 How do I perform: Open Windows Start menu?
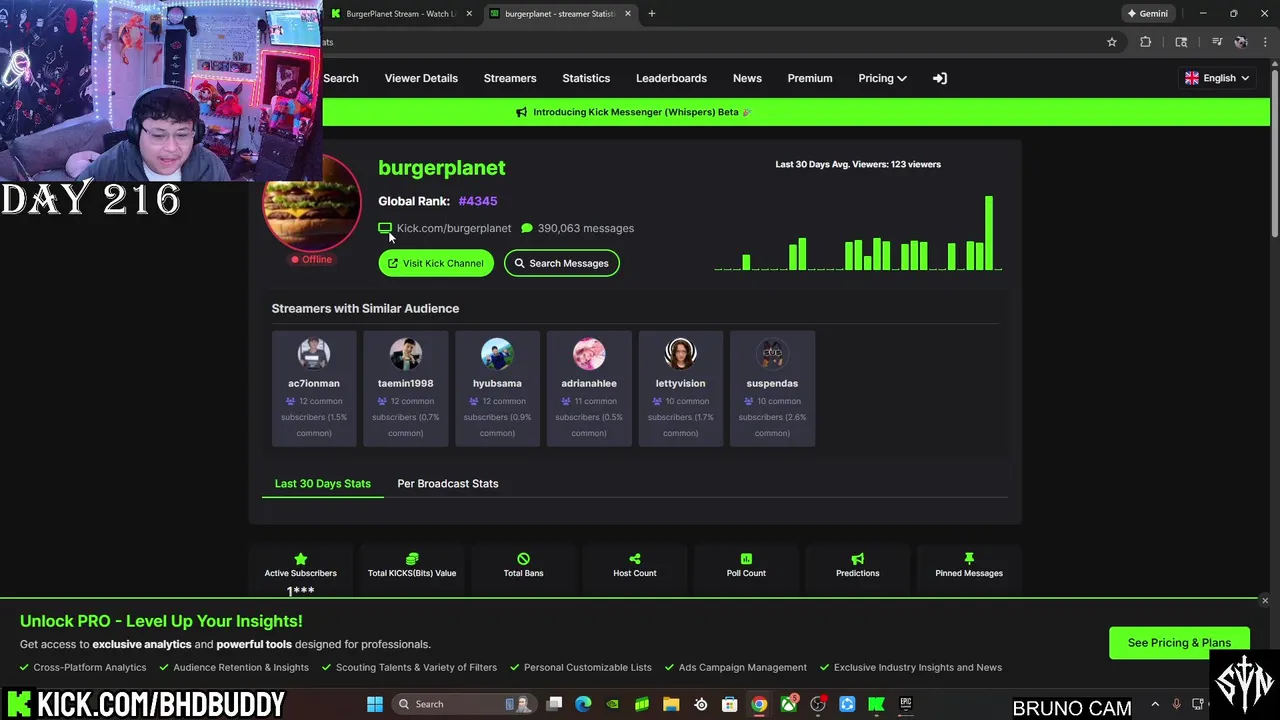[x=375, y=704]
